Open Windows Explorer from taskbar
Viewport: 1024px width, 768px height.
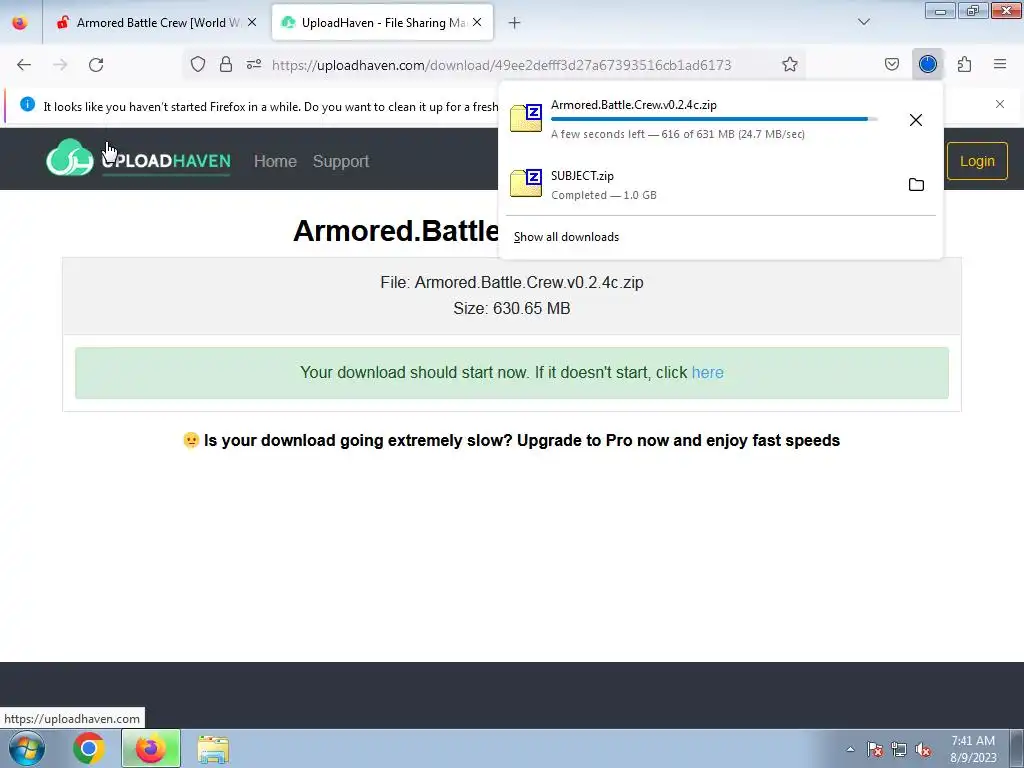coord(213,749)
